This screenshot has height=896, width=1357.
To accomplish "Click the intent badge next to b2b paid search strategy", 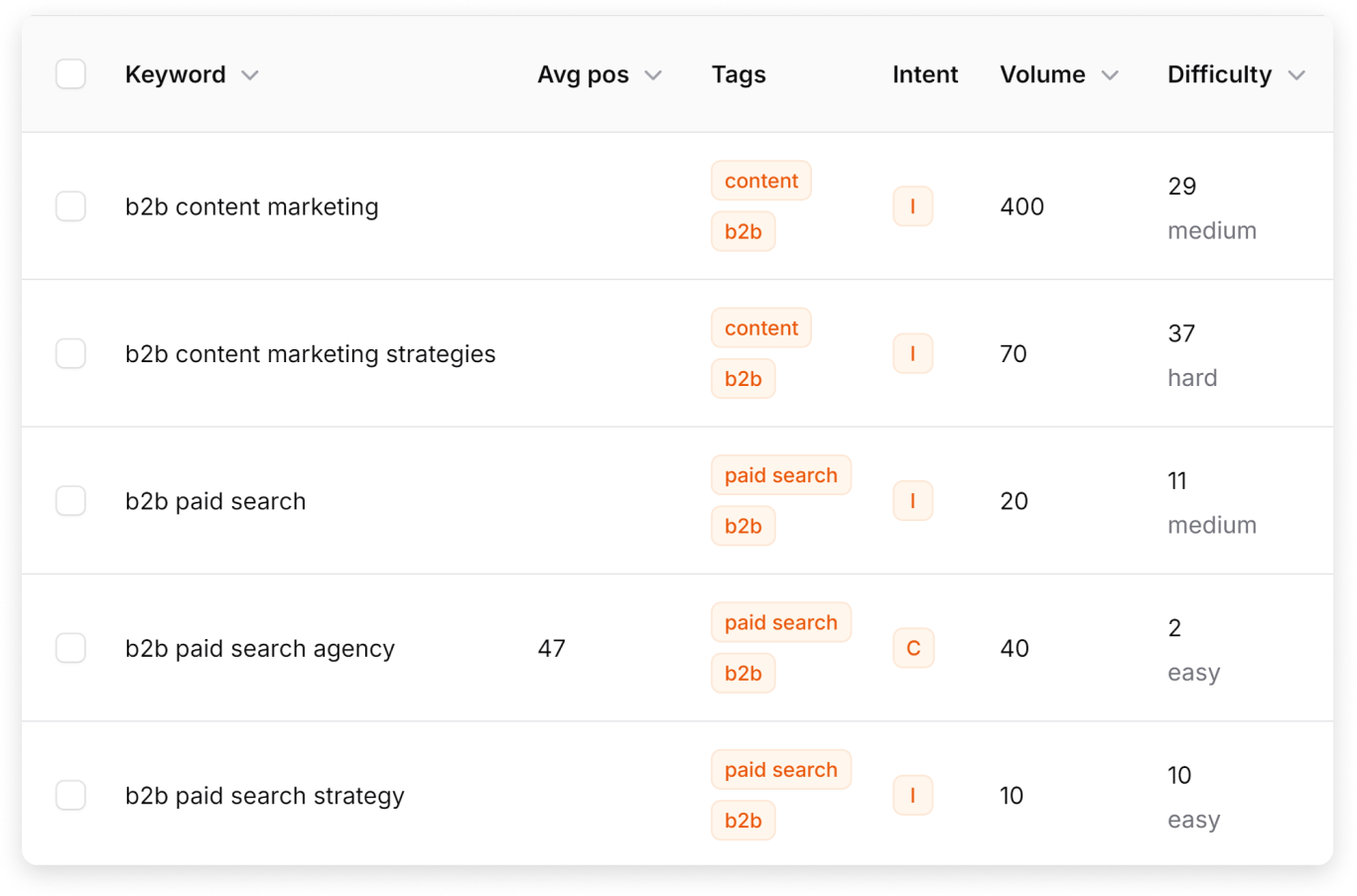I will (913, 795).
